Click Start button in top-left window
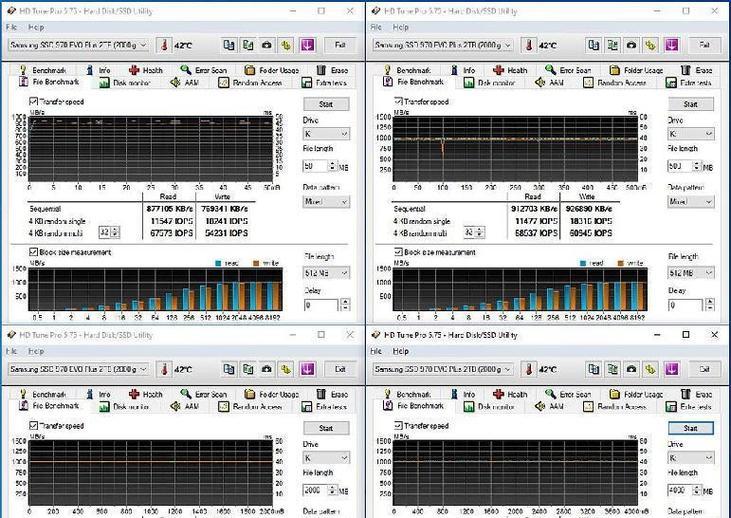 coord(326,104)
